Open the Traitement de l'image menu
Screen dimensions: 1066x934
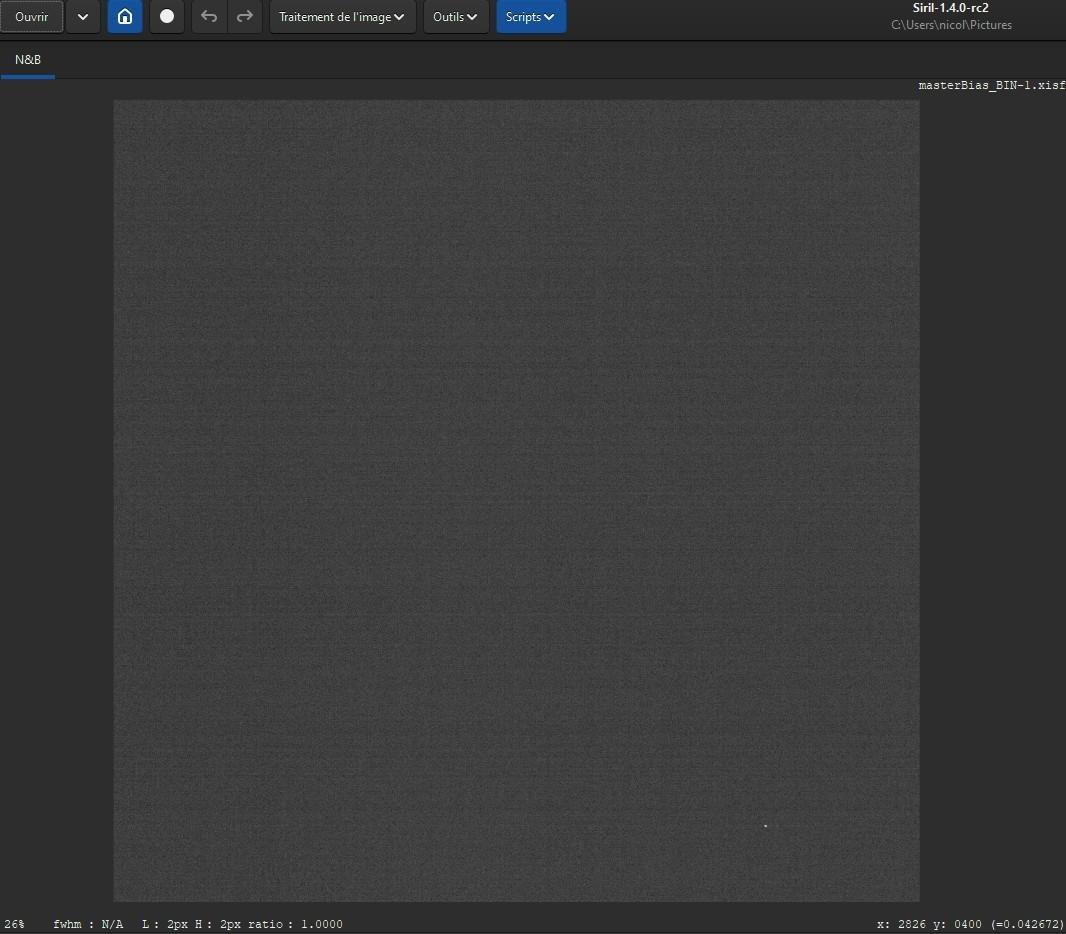click(x=342, y=16)
